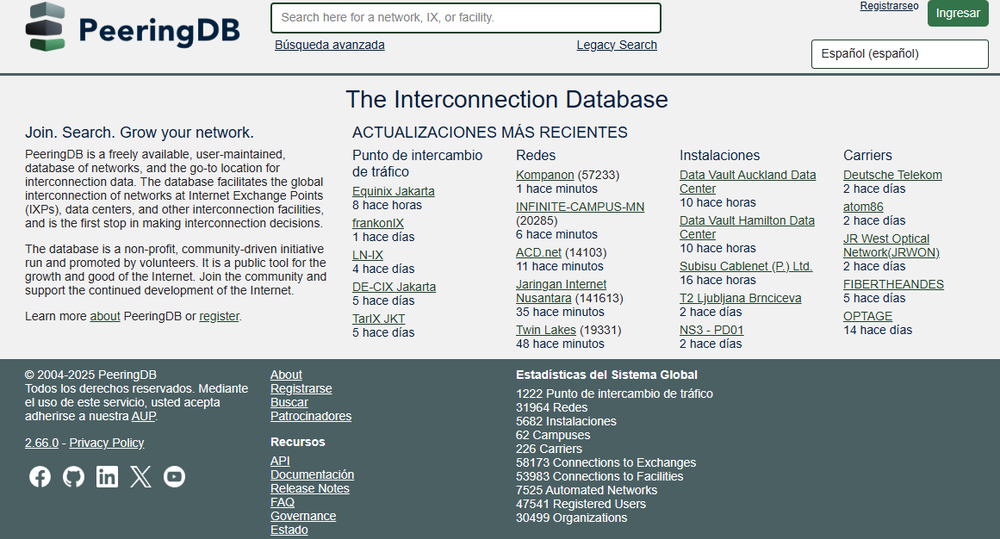
Task: Follow the 'register' link in intro text
Action: [x=219, y=316]
